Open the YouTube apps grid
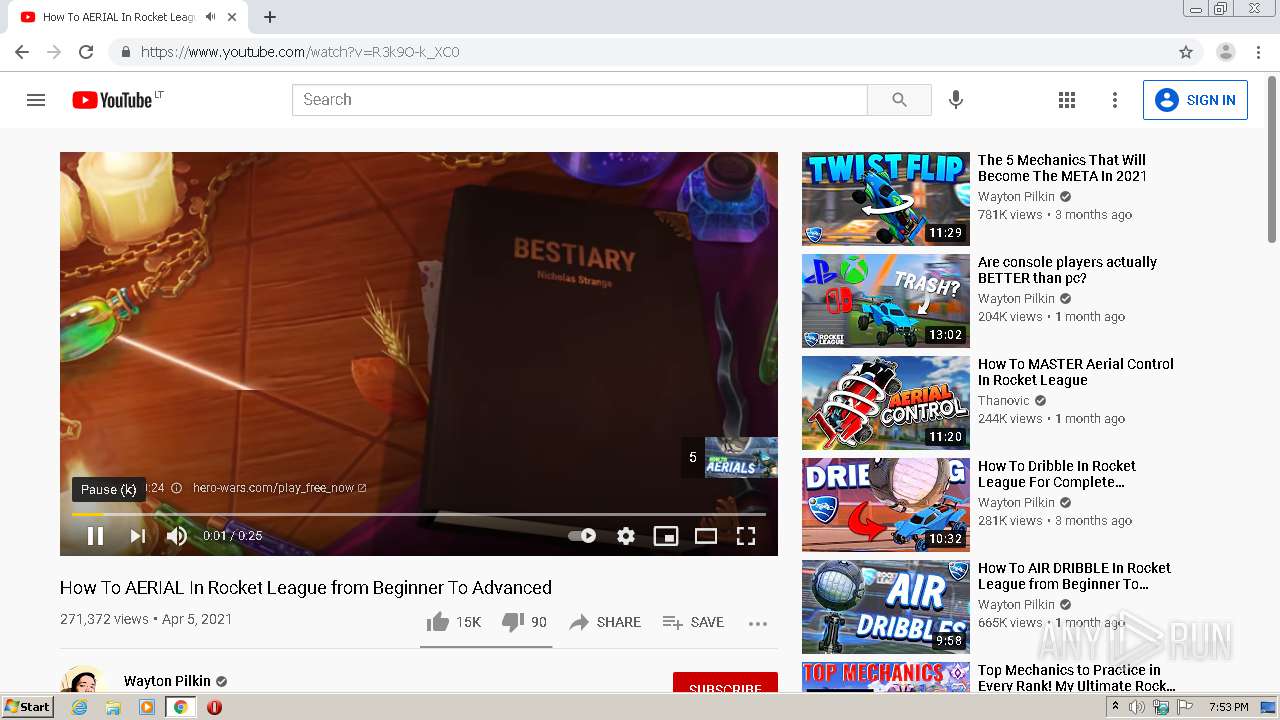1280x720 pixels. (1067, 100)
